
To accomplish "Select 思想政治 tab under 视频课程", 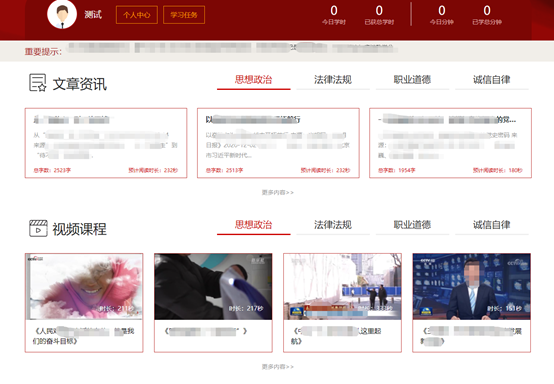I will pyautogui.click(x=254, y=225).
